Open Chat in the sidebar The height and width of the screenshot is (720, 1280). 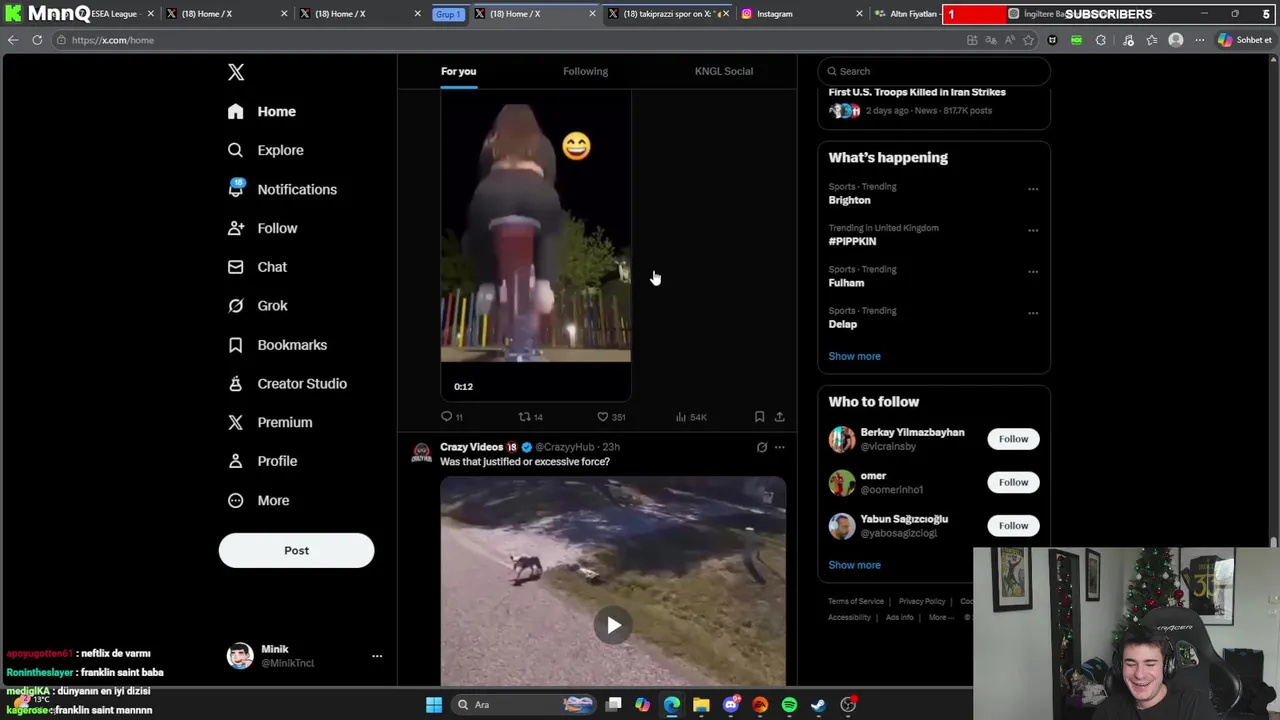pos(258,267)
